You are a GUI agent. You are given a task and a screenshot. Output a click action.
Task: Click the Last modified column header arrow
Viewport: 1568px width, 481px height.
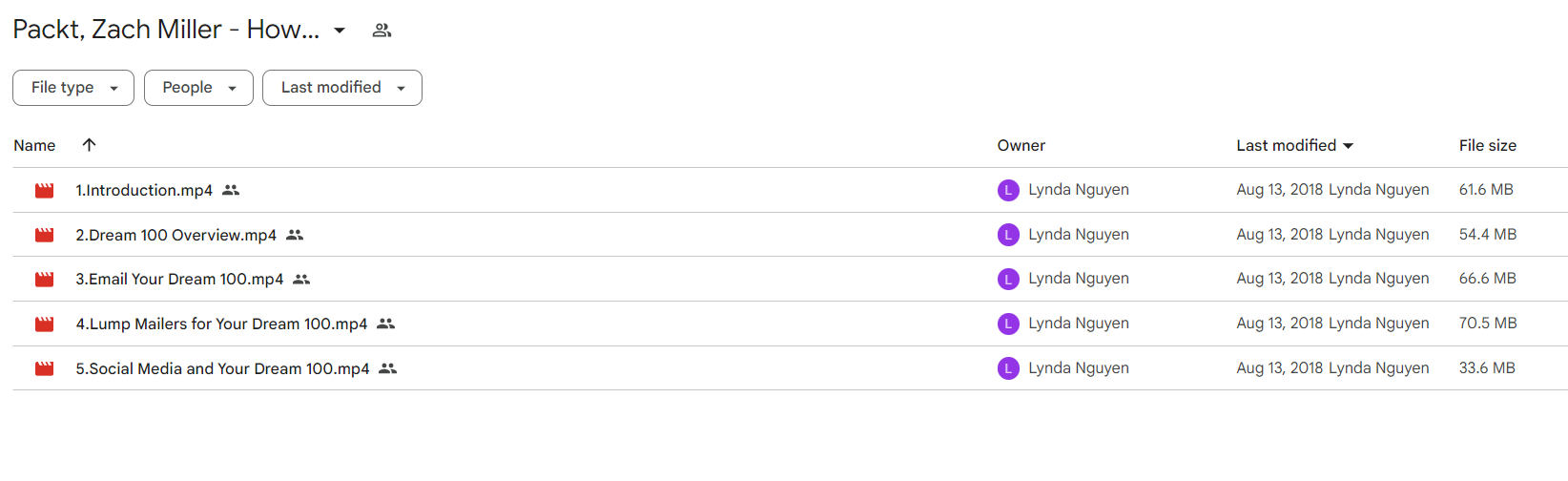[1349, 146]
